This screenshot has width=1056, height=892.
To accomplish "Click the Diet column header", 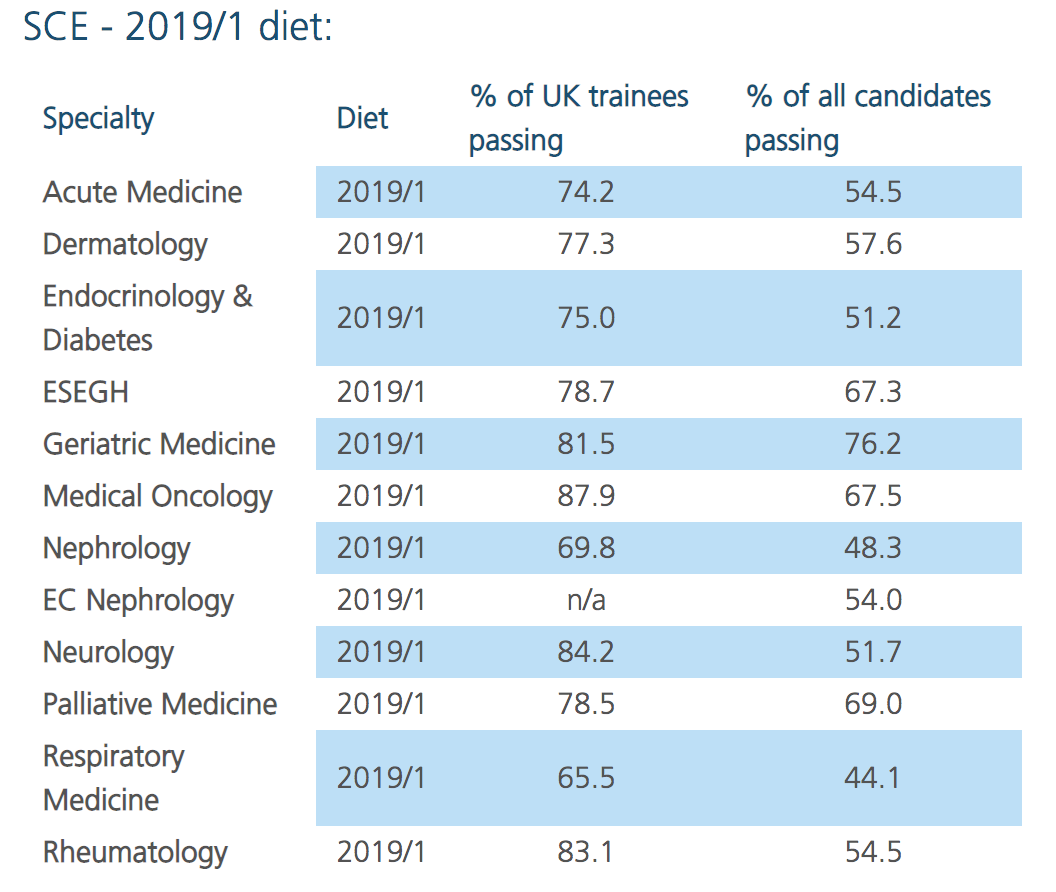I will point(362,118).
